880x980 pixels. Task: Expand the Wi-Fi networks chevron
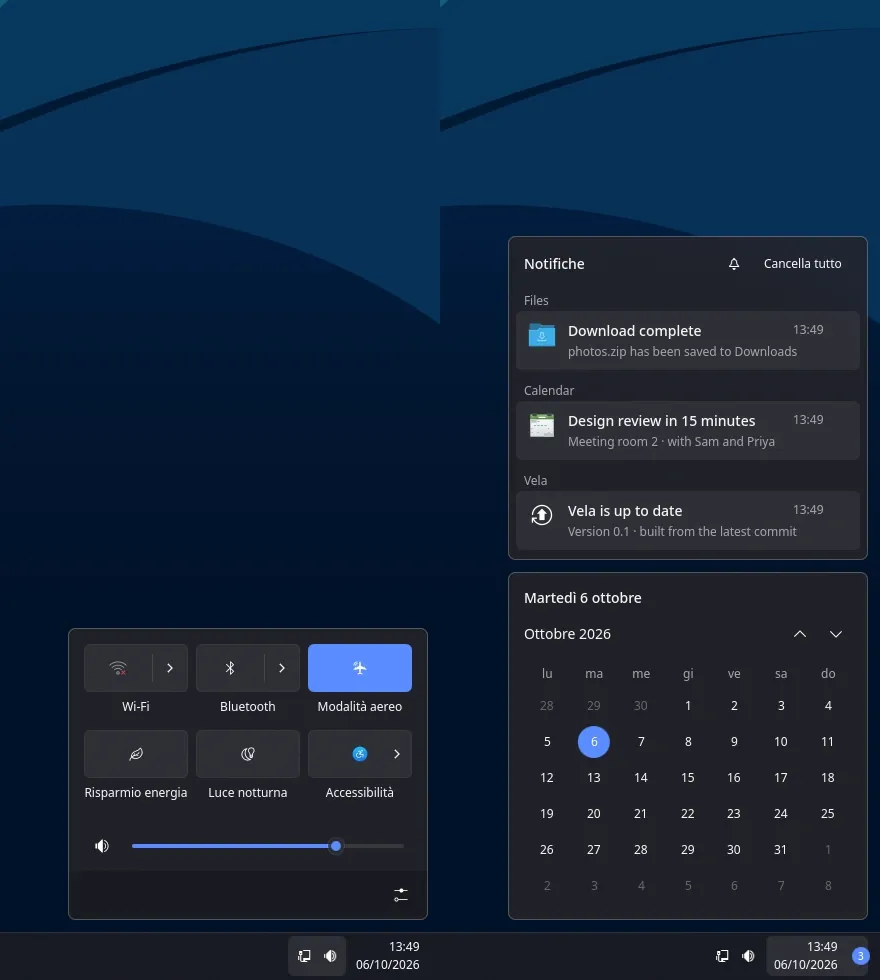pos(170,668)
